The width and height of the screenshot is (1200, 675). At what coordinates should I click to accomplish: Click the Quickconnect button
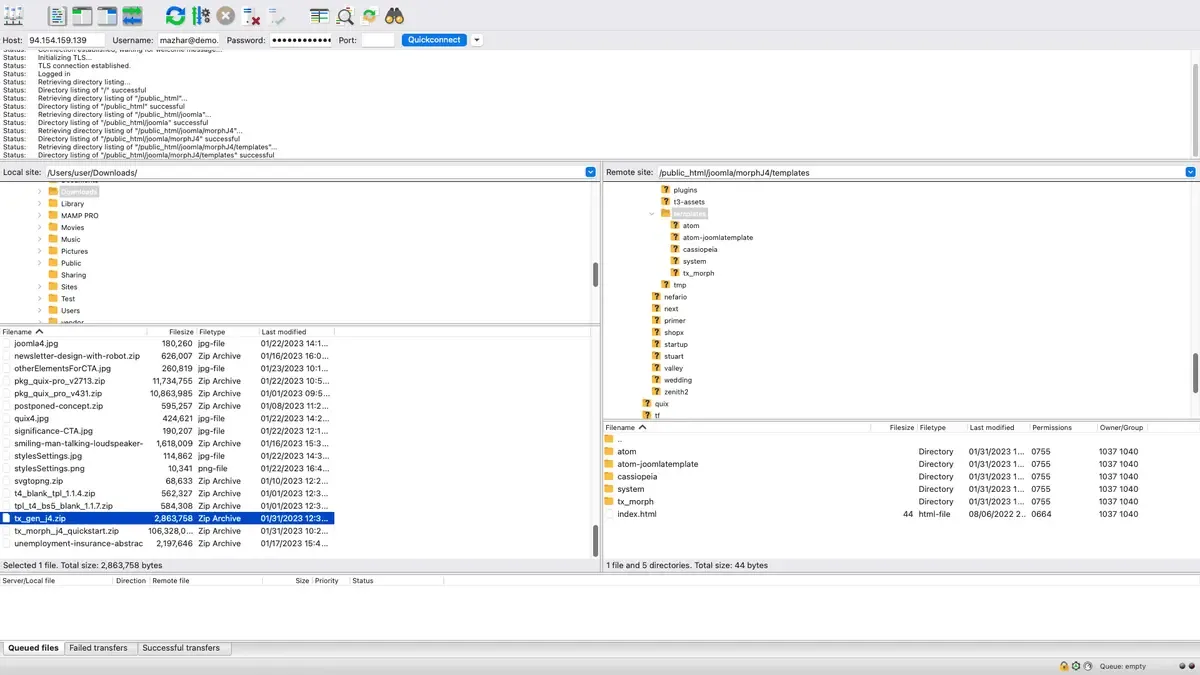(x=434, y=40)
